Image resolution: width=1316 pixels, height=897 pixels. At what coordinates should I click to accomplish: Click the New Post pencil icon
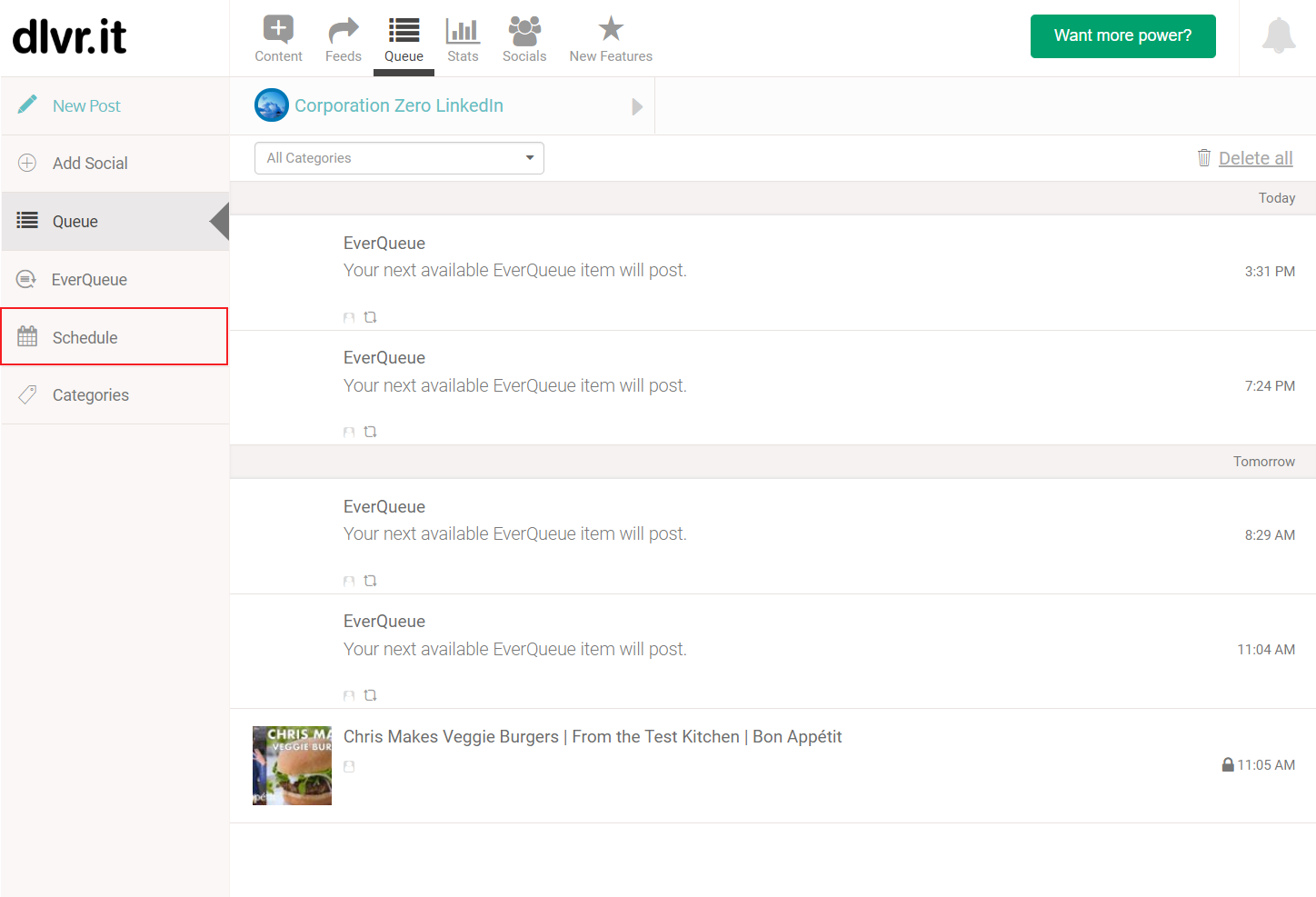coord(27,105)
